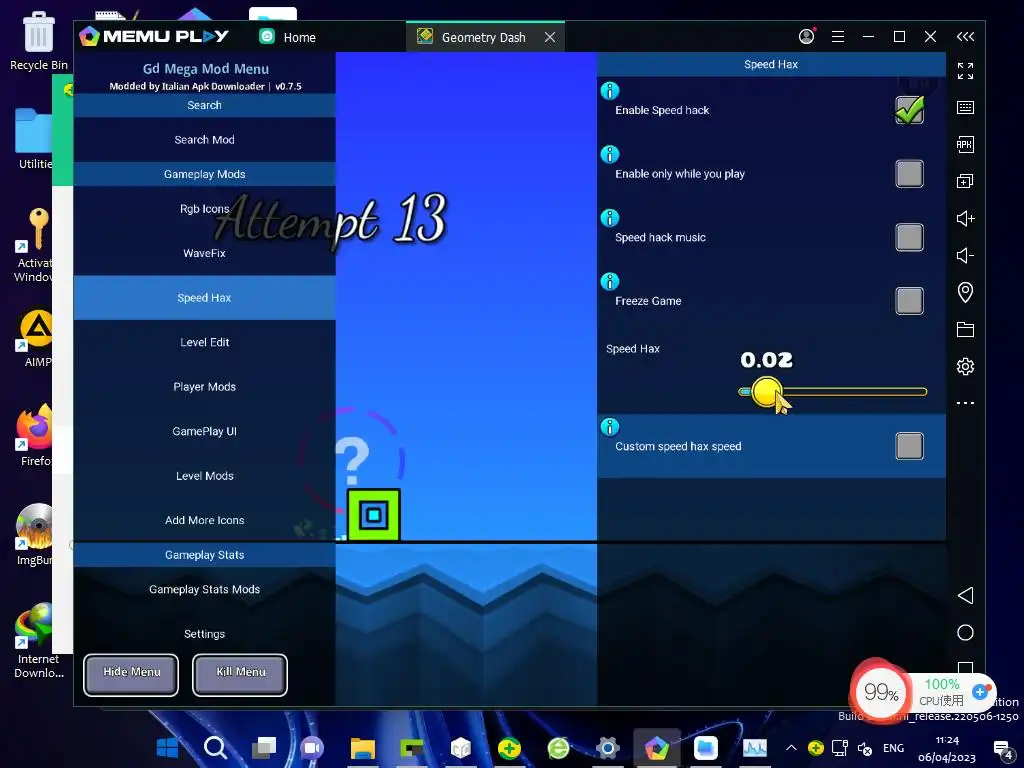1024x768 pixels.
Task: Switch to the Home tab
Action: pyautogui.click(x=288, y=37)
